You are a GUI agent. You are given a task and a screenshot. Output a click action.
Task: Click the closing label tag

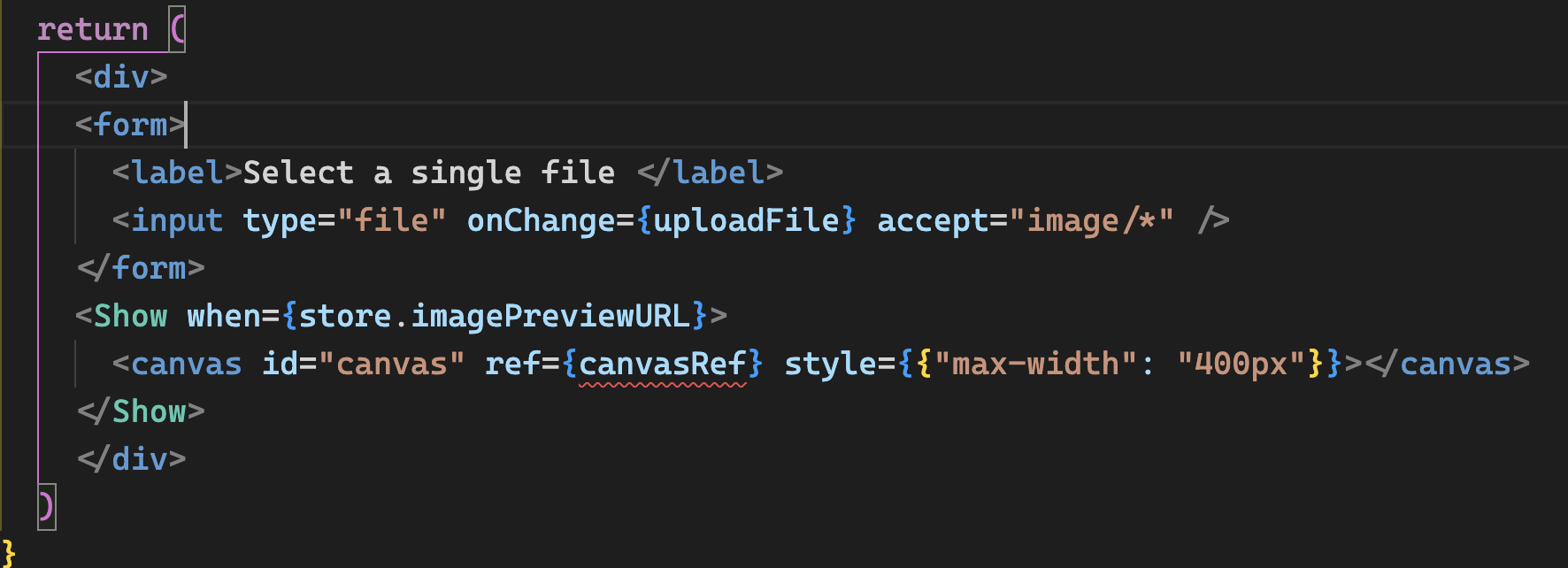click(x=711, y=173)
